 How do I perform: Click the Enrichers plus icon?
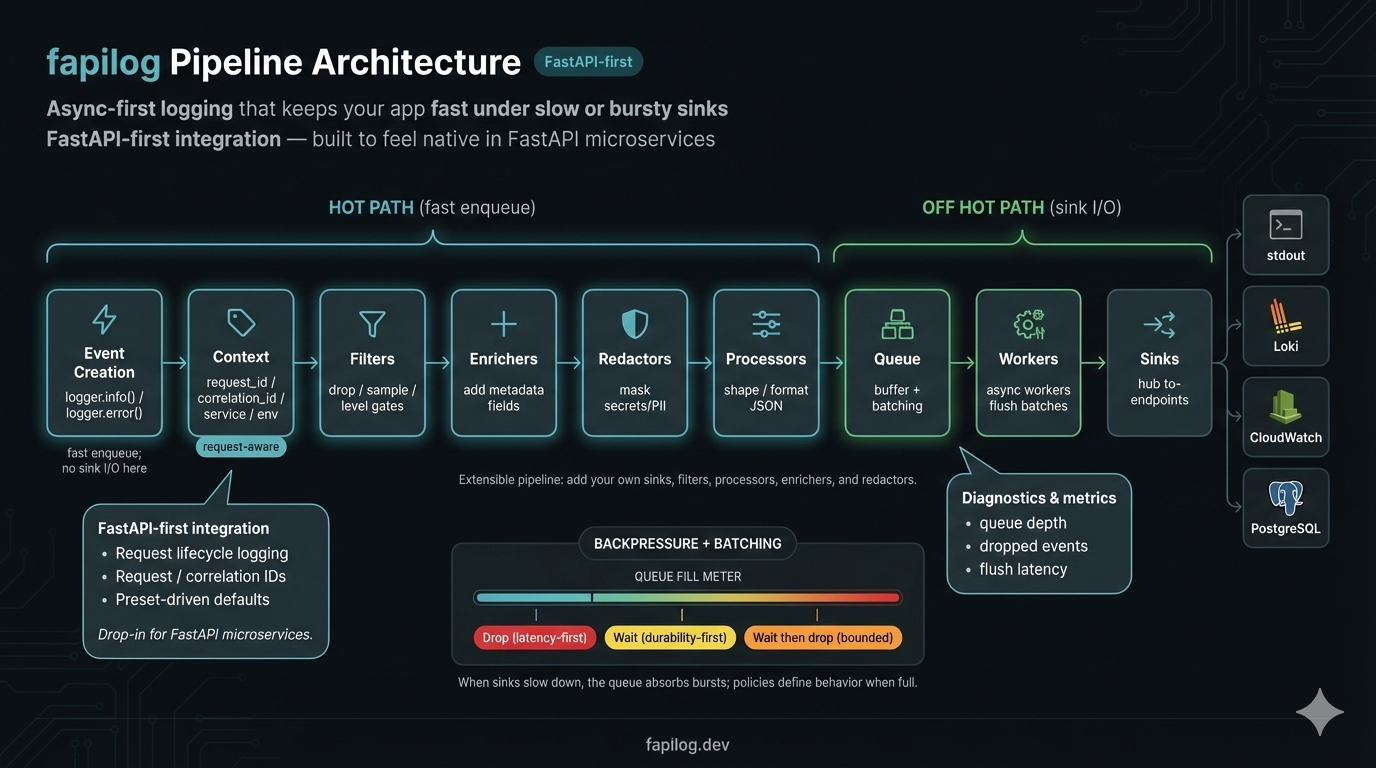click(503, 322)
